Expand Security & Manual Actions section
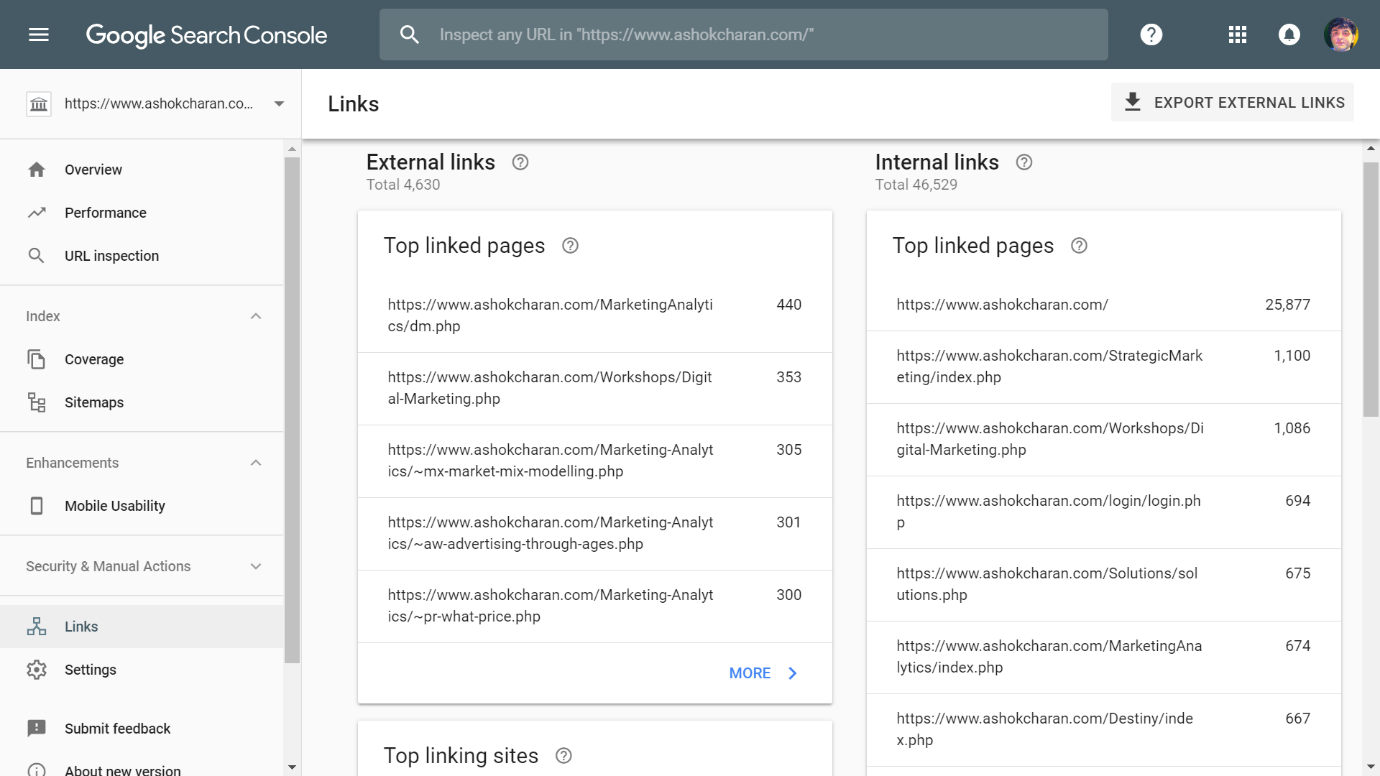The height and width of the screenshot is (776, 1380). tap(255, 566)
